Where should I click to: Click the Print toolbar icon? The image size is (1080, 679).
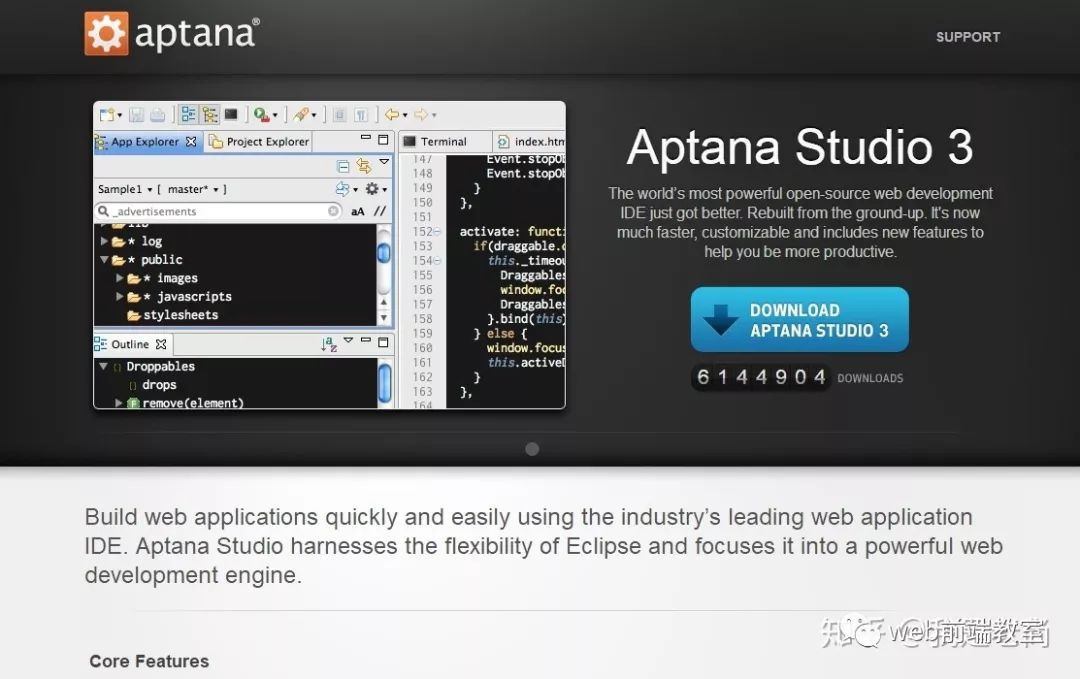(x=158, y=114)
